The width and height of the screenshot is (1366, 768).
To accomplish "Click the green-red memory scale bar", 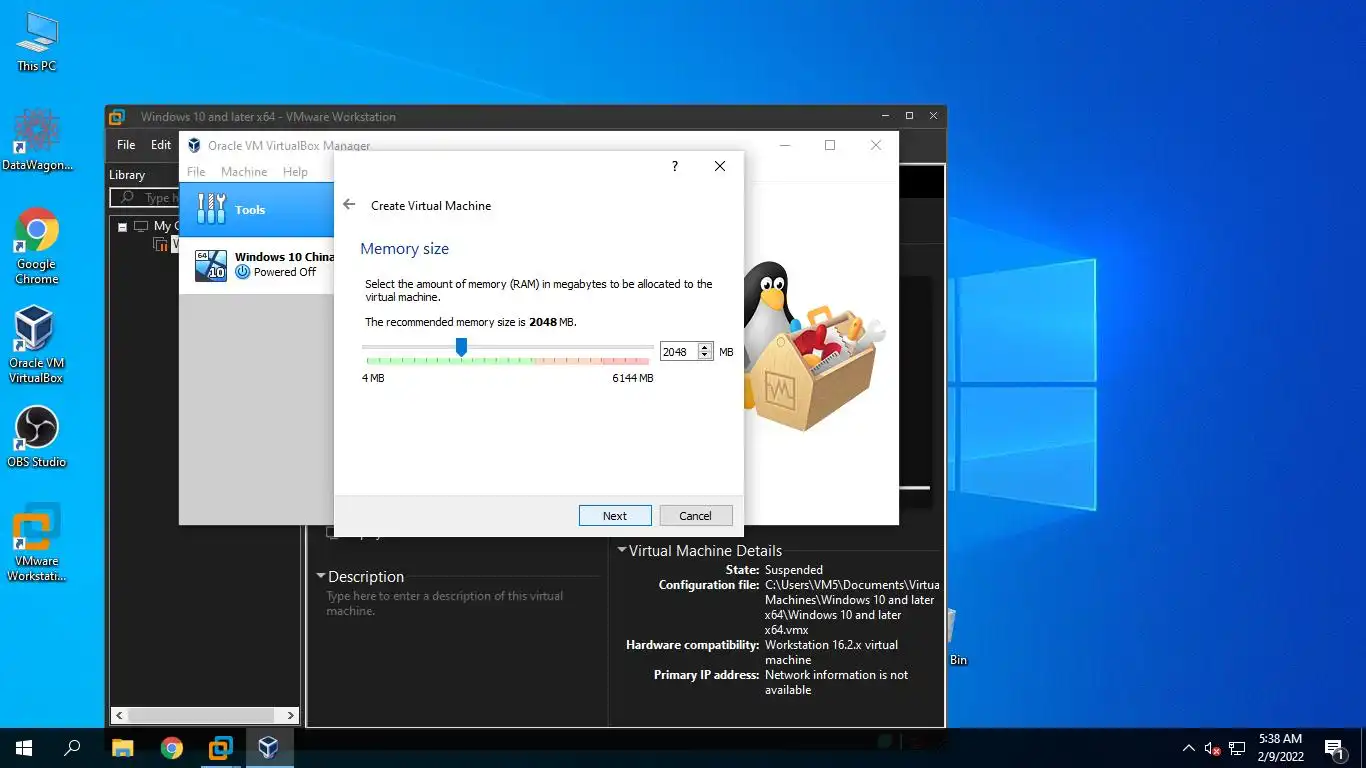I will tap(507, 362).
